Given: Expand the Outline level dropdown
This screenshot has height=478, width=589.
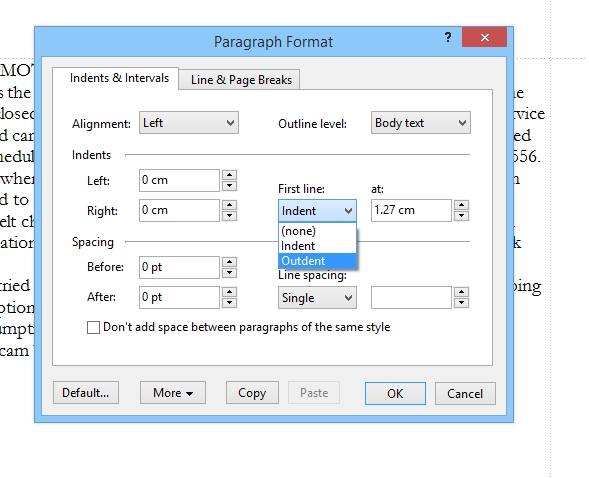Looking at the screenshot, I should coord(421,123).
